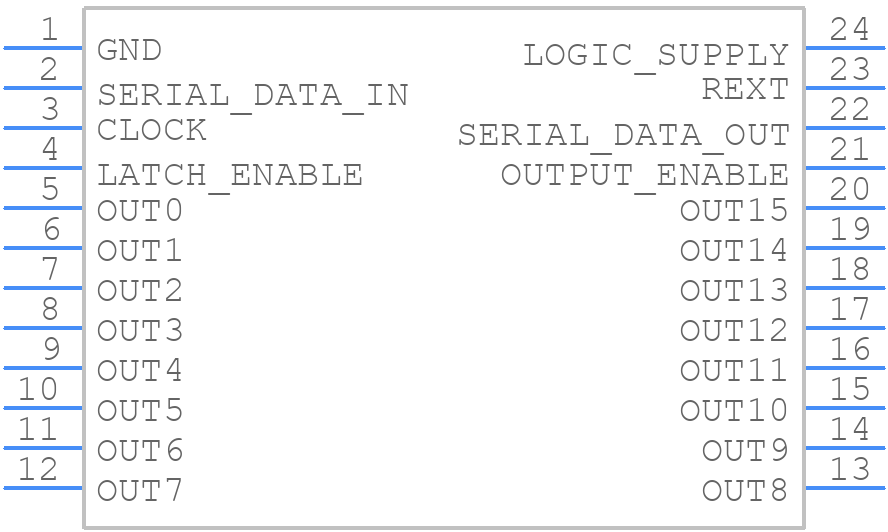
Task: Select pin number 20
Action: pos(849,189)
